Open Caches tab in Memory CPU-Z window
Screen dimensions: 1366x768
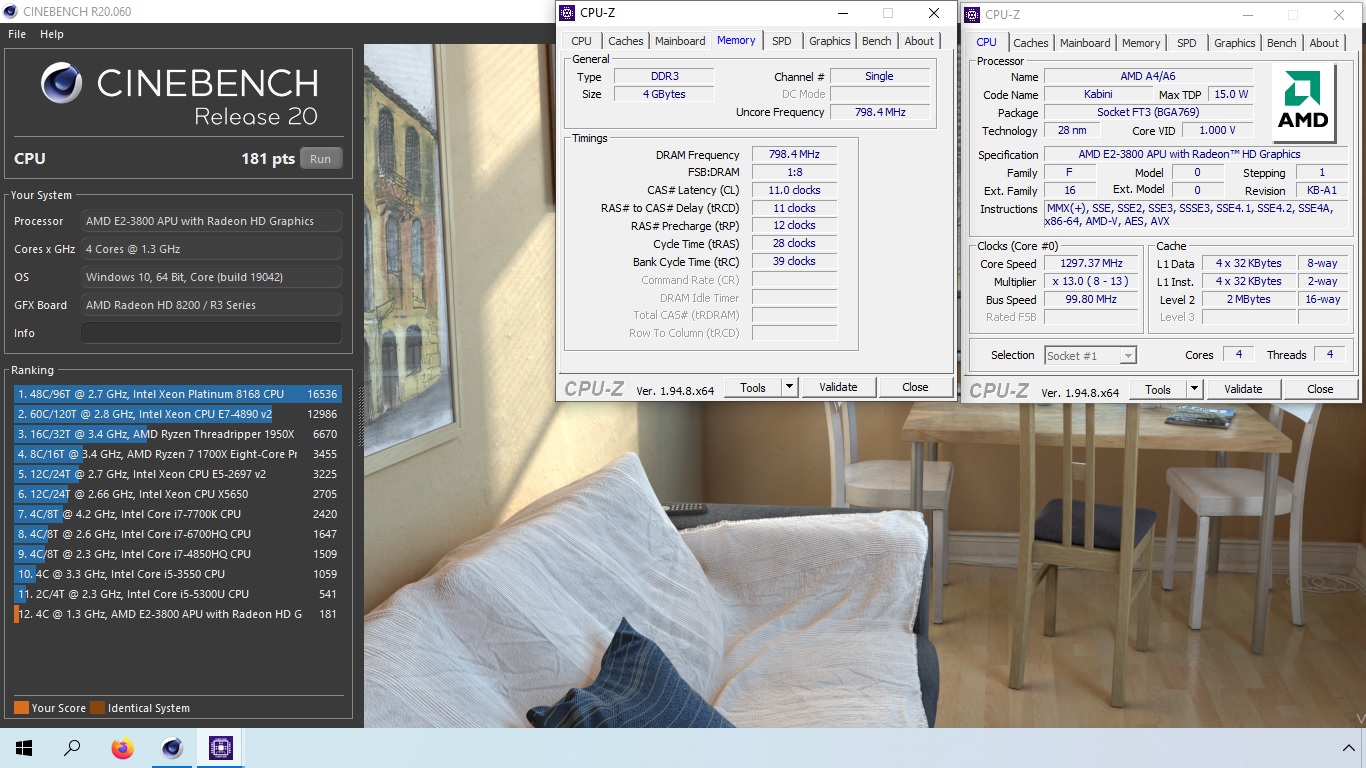pos(626,41)
